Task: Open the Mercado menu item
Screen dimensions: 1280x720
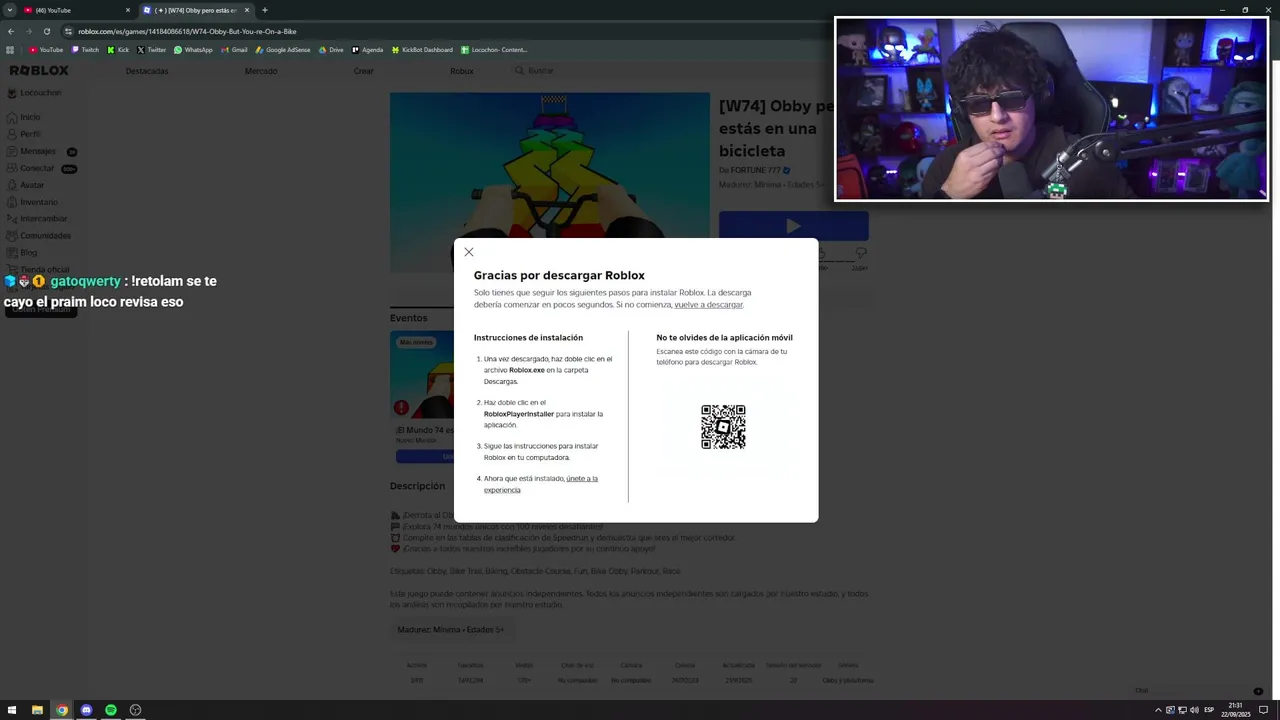Action: coord(261,71)
